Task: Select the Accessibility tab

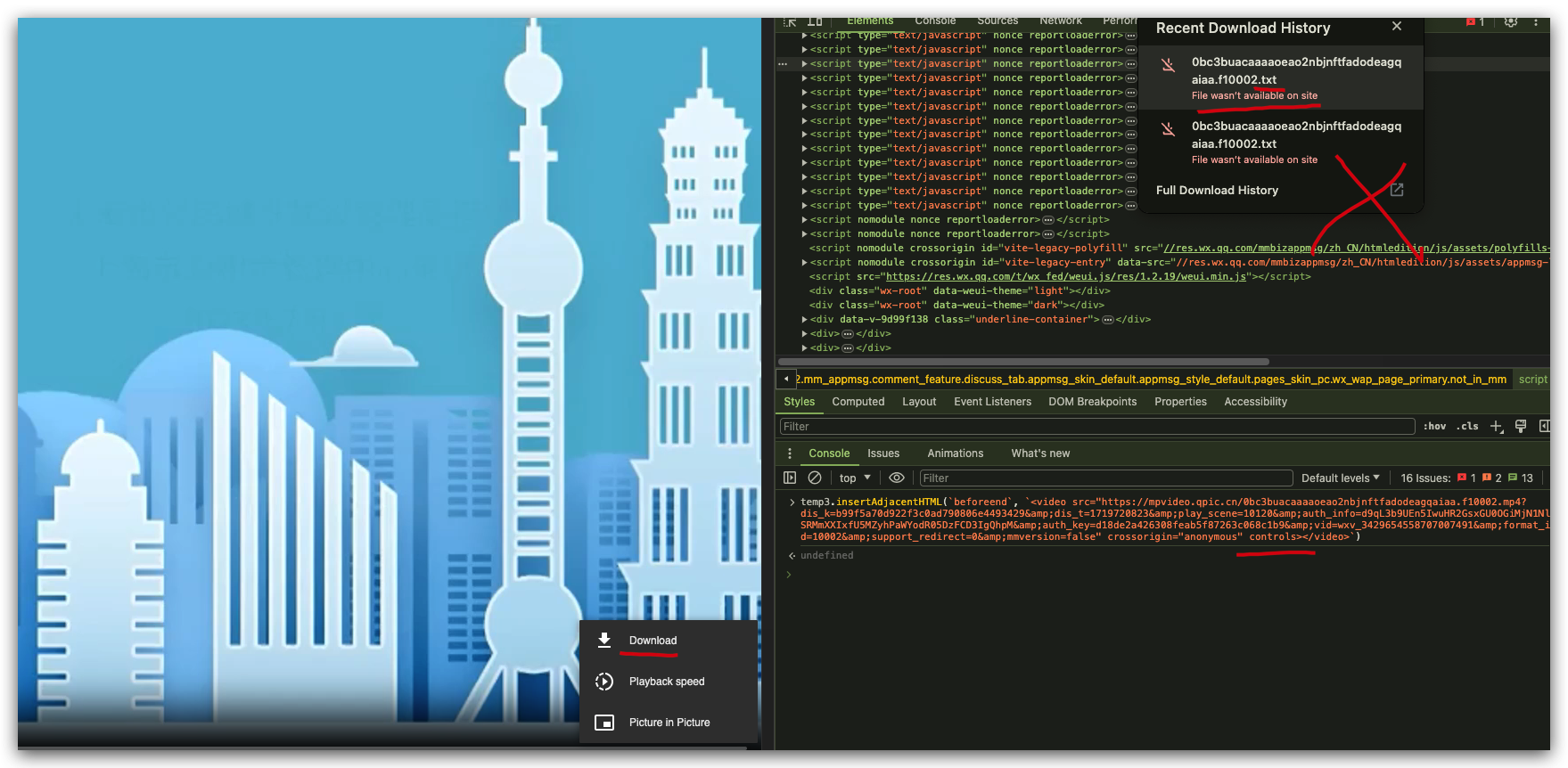Action: tap(1255, 402)
